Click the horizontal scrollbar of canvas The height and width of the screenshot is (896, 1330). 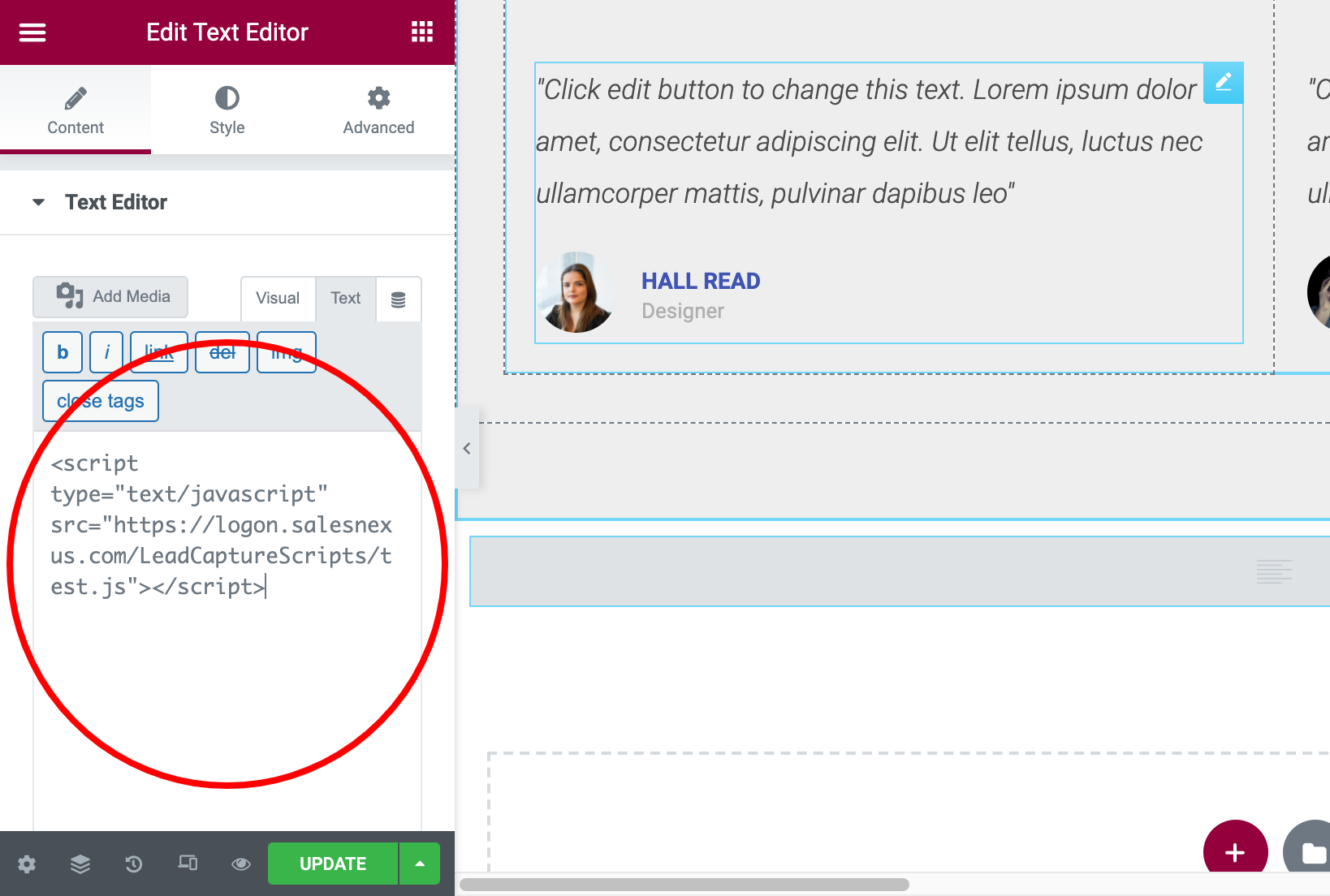tap(684, 885)
